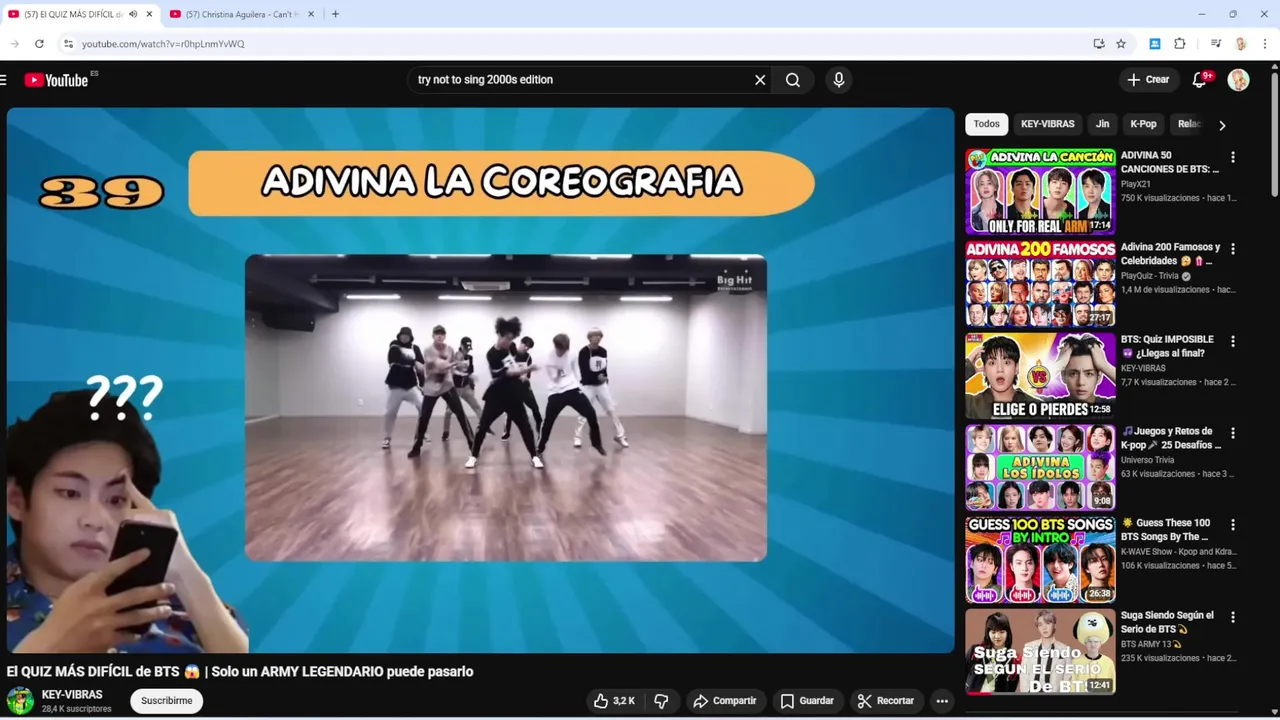Open YouTube account avatar menu
The height and width of the screenshot is (720, 1280).
point(1238,80)
